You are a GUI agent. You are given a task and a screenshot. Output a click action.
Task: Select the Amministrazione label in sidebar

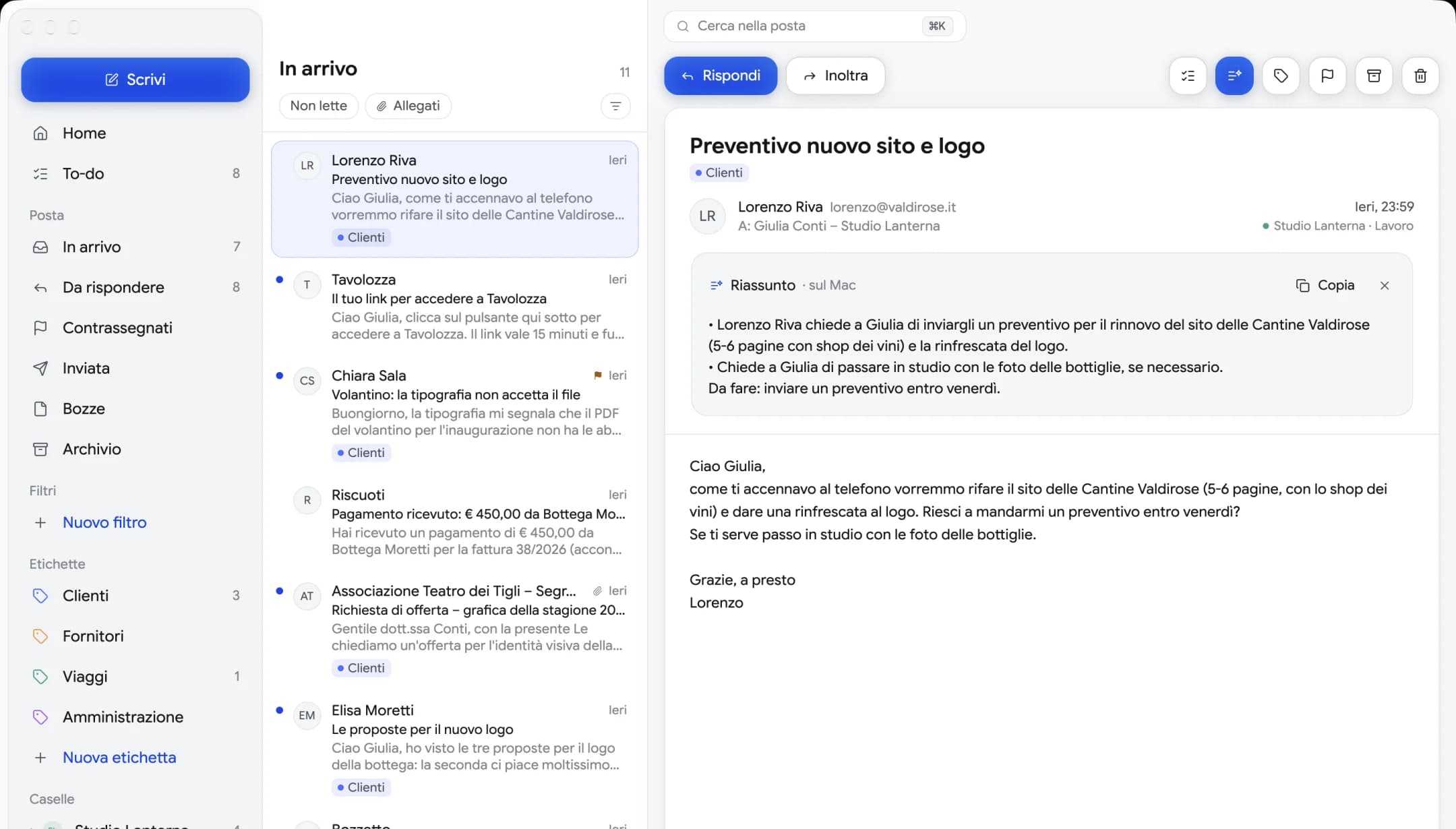[135, 717]
